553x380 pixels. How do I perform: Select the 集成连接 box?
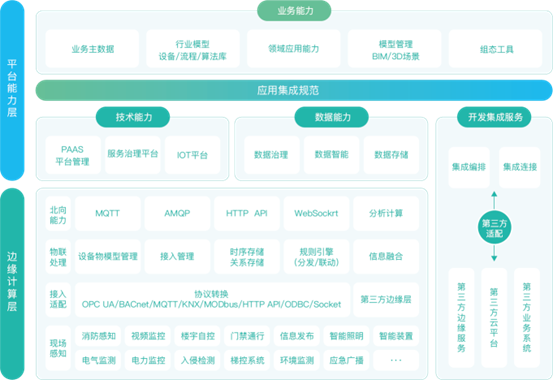[520, 167]
